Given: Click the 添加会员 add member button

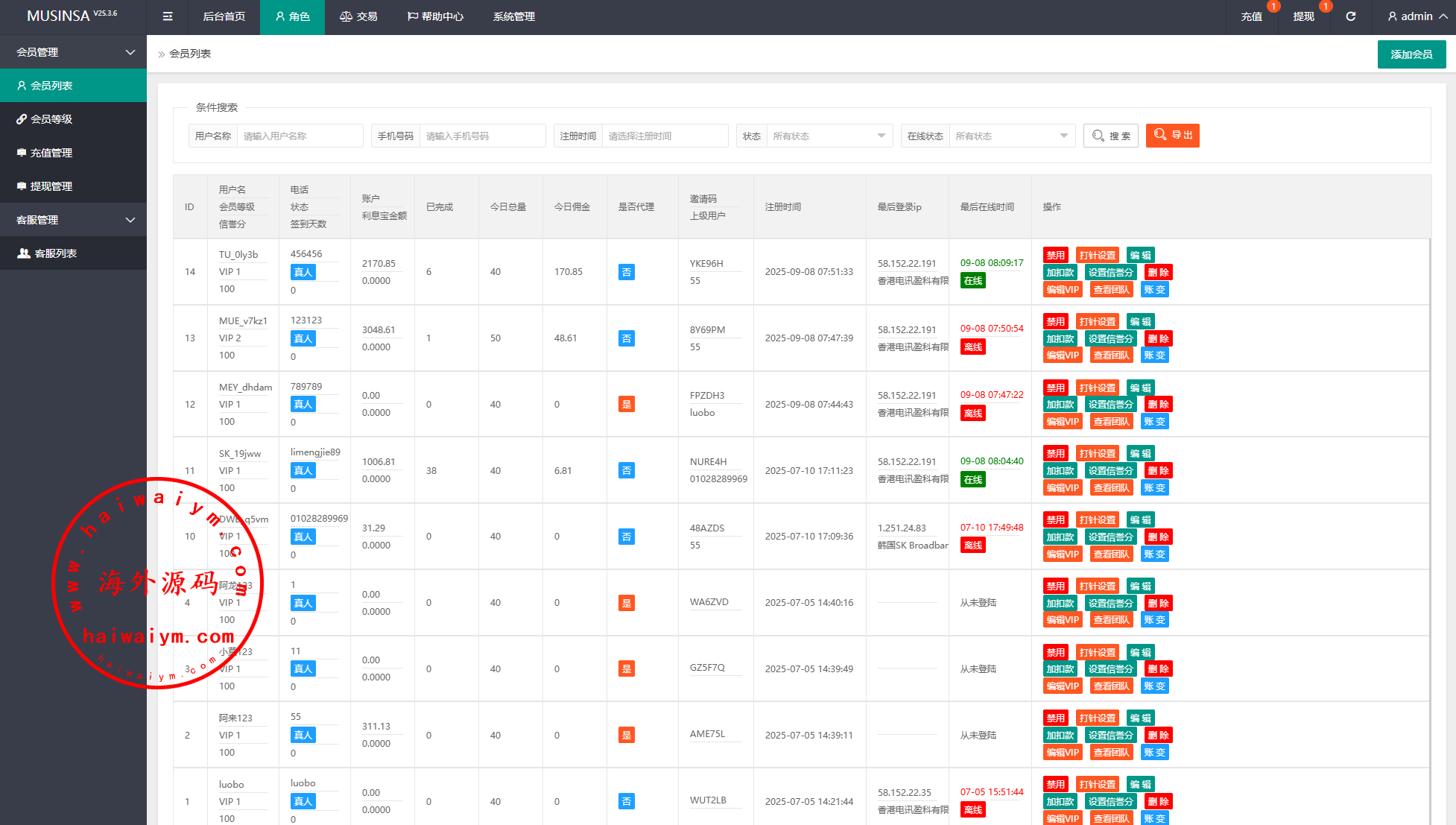Looking at the screenshot, I should 1411,54.
